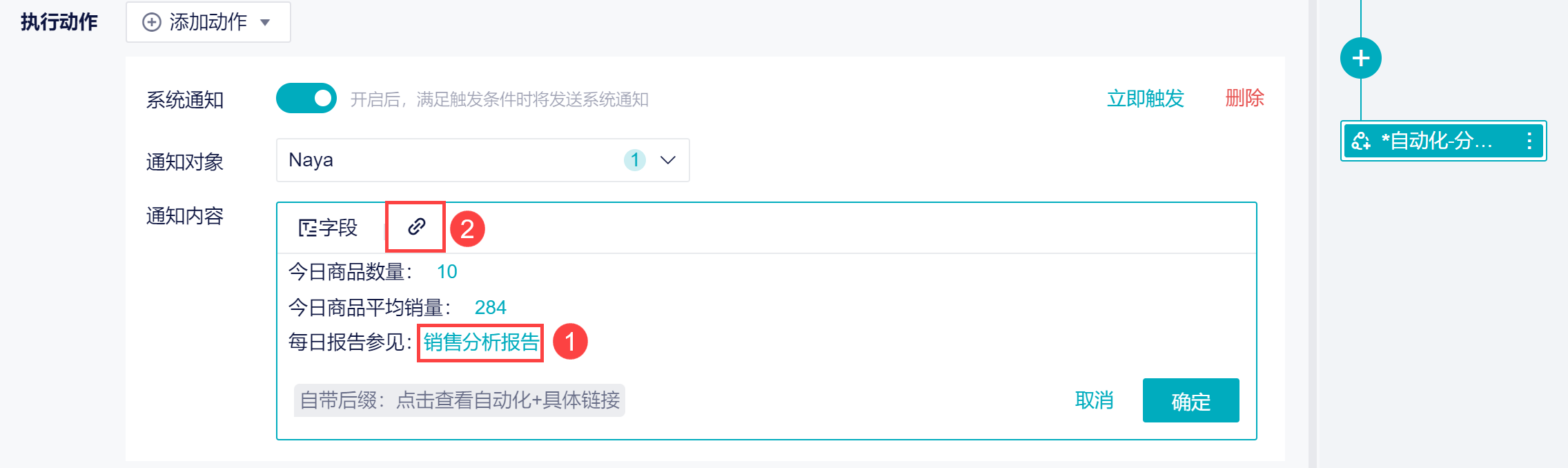
Task: Select the *自动化-分… workflow node
Action: point(1443,141)
